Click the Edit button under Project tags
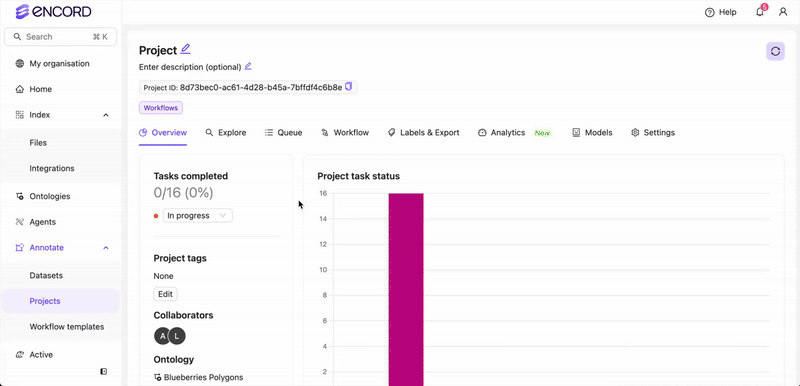Image resolution: width=800 pixels, height=386 pixels. (x=165, y=294)
